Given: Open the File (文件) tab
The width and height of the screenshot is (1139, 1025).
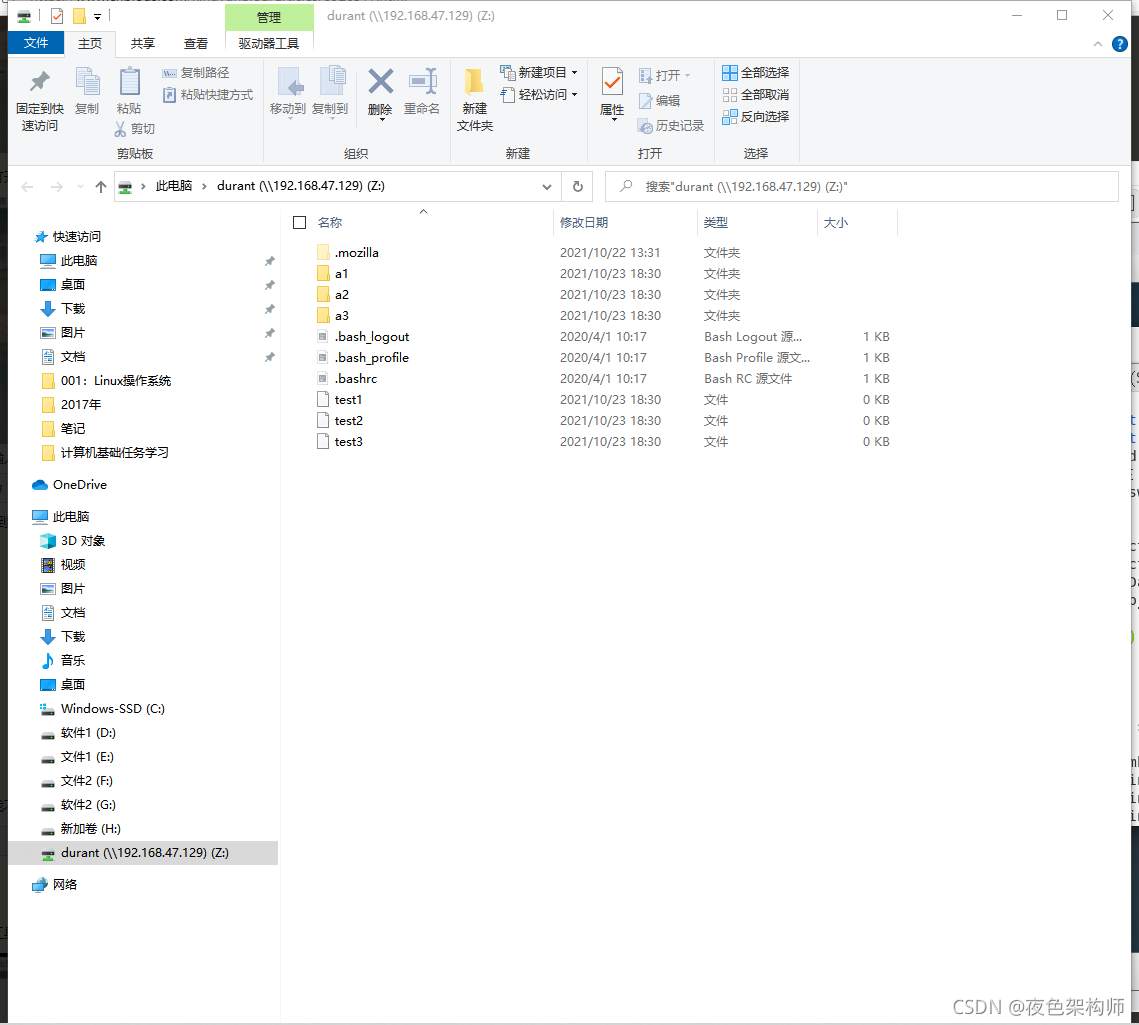Looking at the screenshot, I should (36, 44).
